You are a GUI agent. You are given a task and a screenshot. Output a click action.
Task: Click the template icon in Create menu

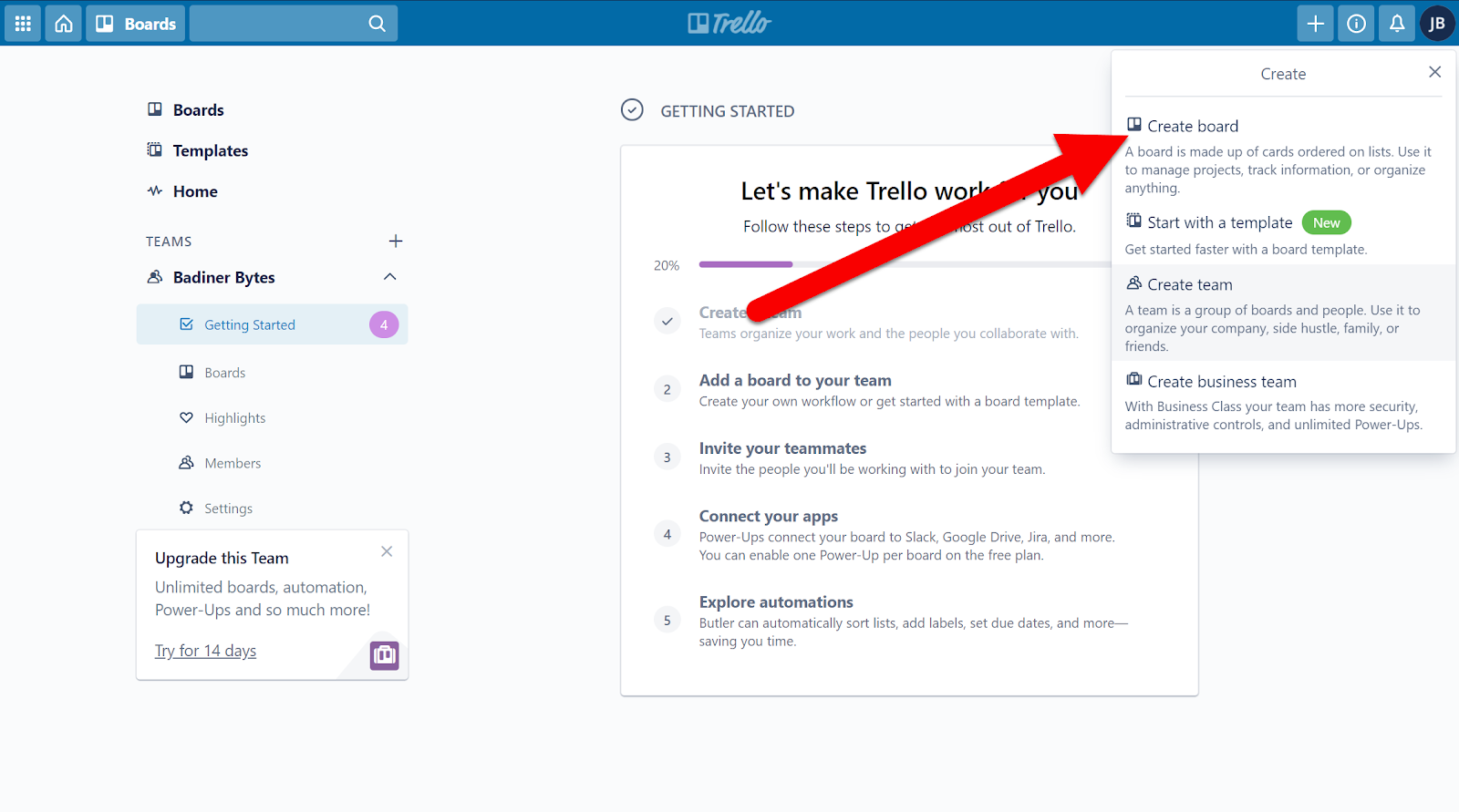coord(1134,221)
